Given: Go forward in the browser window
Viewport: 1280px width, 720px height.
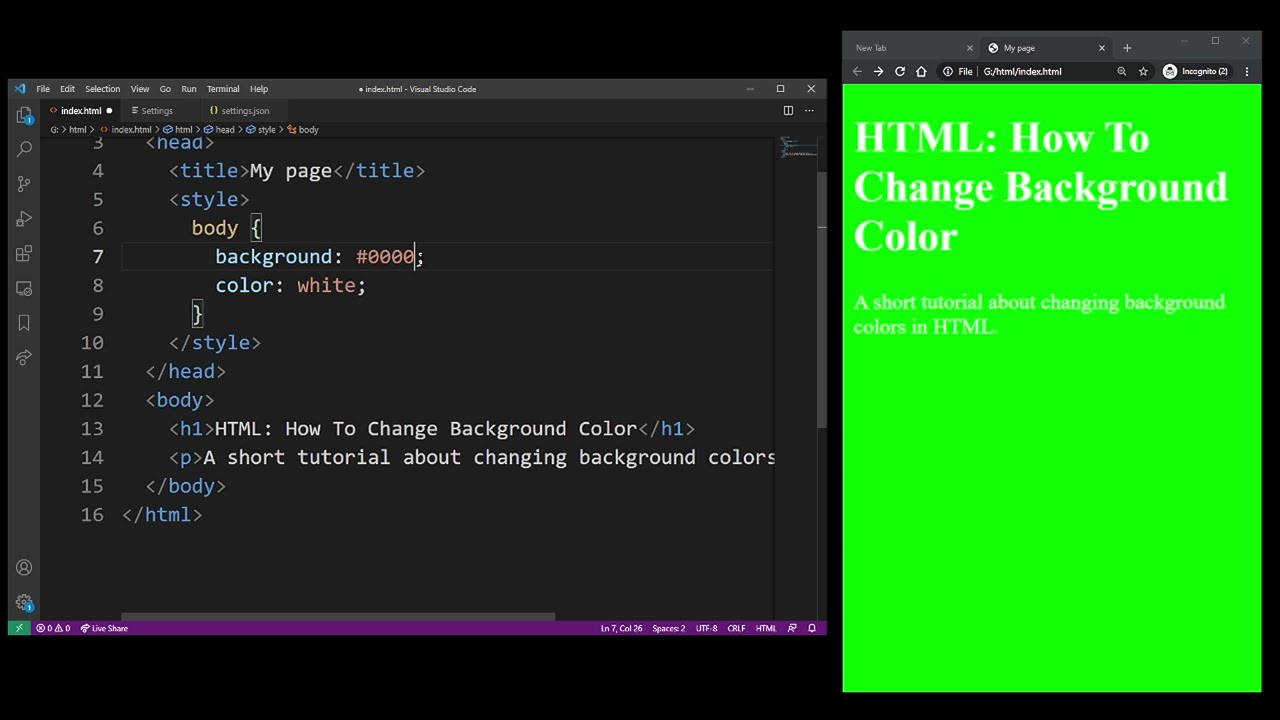Looking at the screenshot, I should coord(878,71).
